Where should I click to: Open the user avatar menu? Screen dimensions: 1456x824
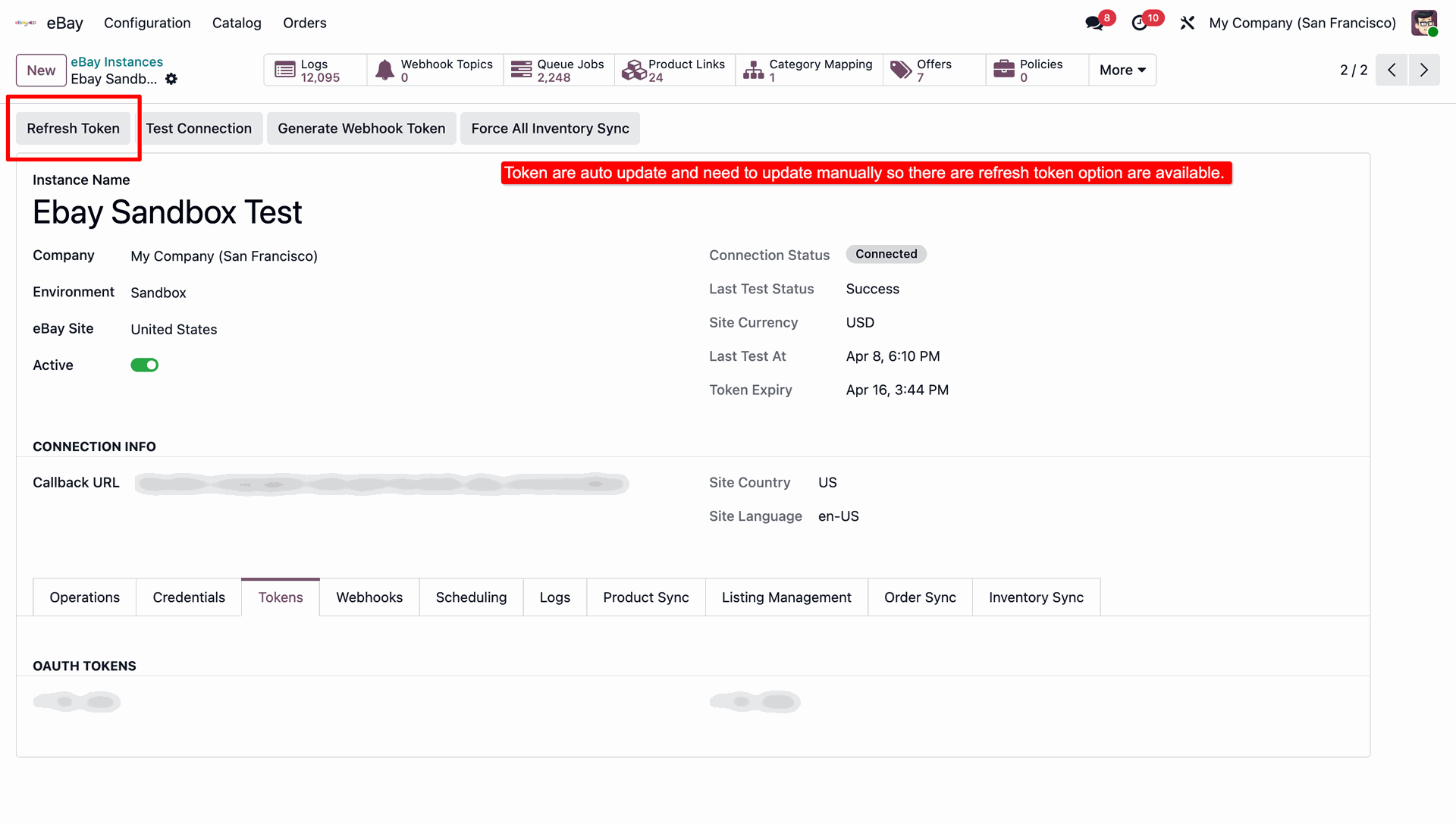pyautogui.click(x=1423, y=23)
